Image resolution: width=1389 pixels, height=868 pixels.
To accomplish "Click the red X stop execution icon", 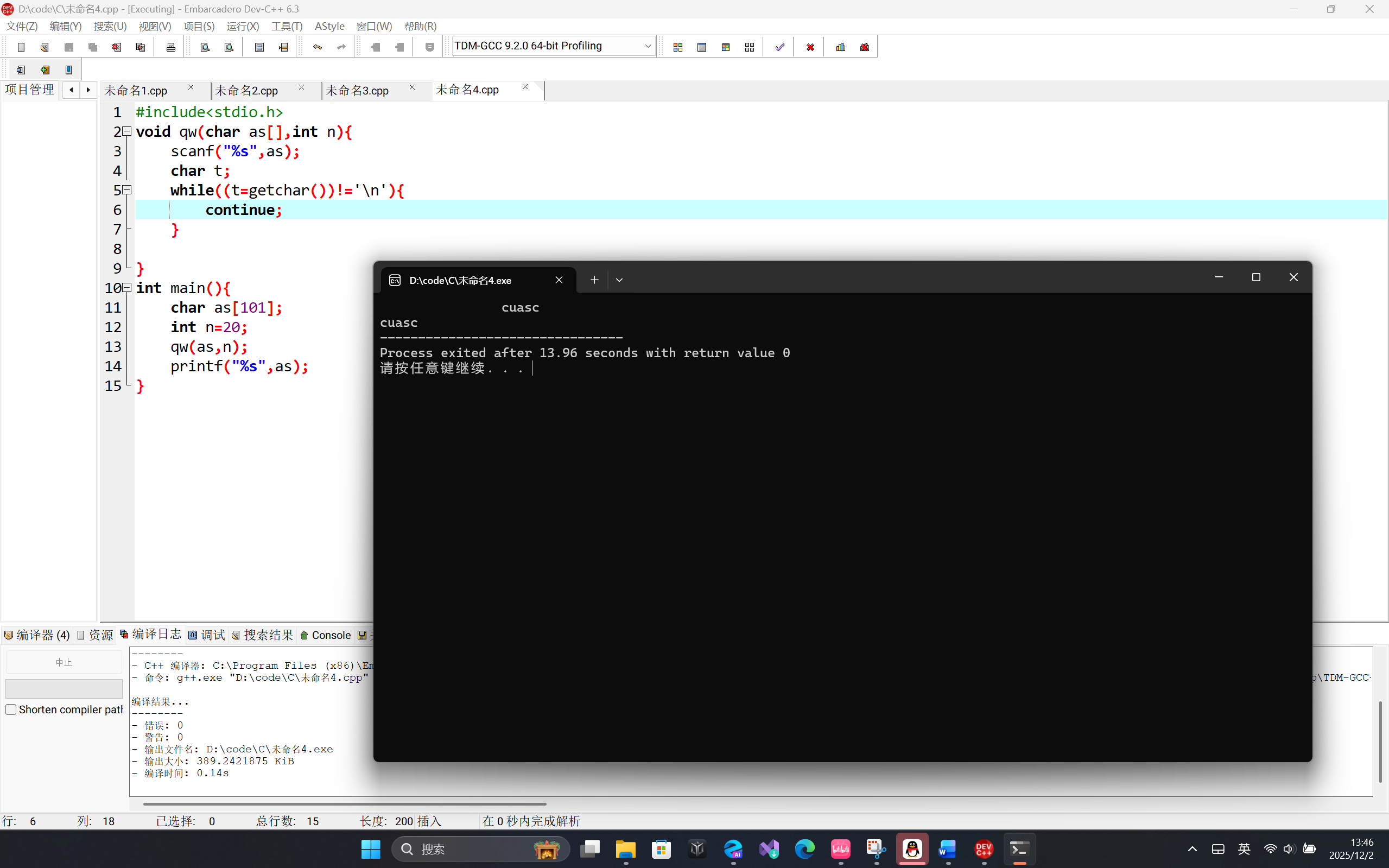I will pos(810,47).
